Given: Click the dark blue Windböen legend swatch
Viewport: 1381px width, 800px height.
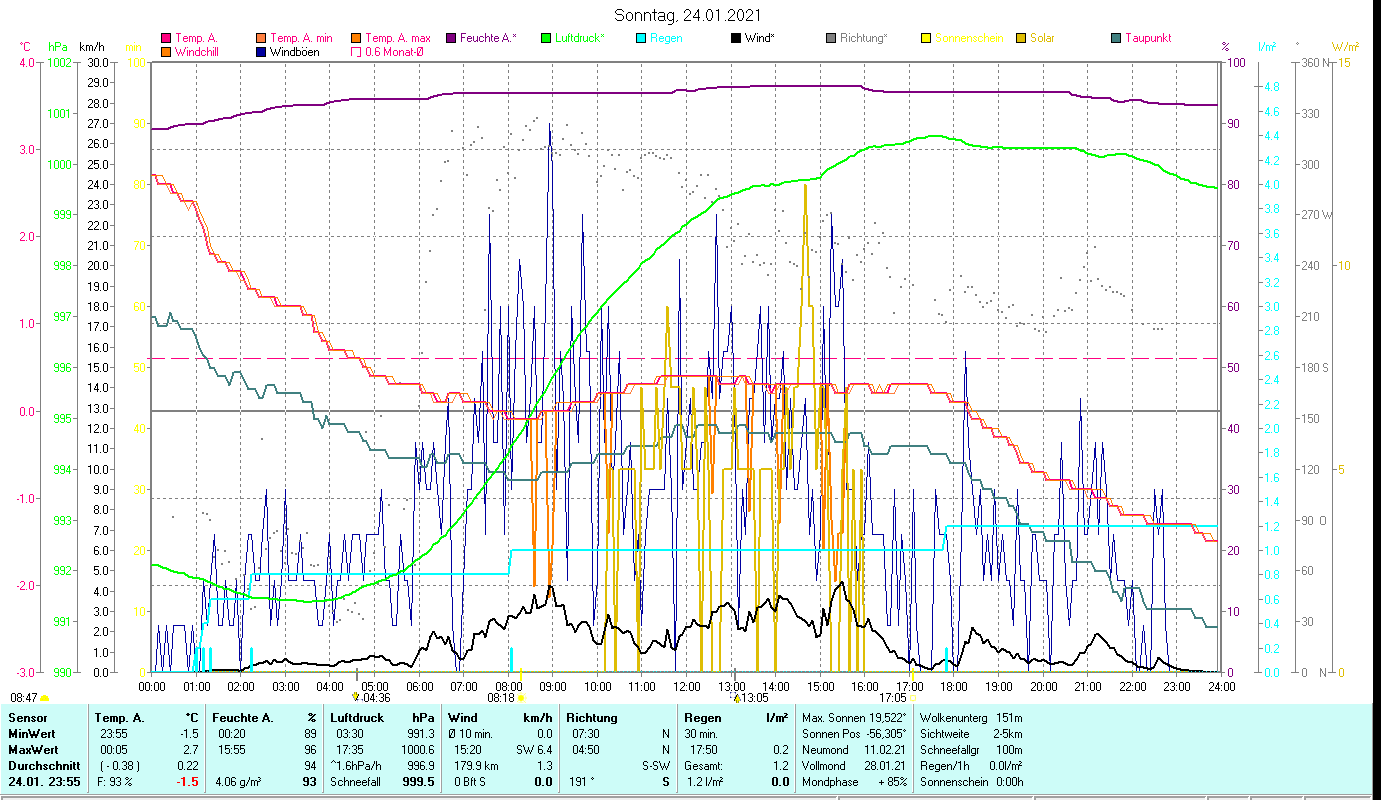Looking at the screenshot, I should point(261,51).
